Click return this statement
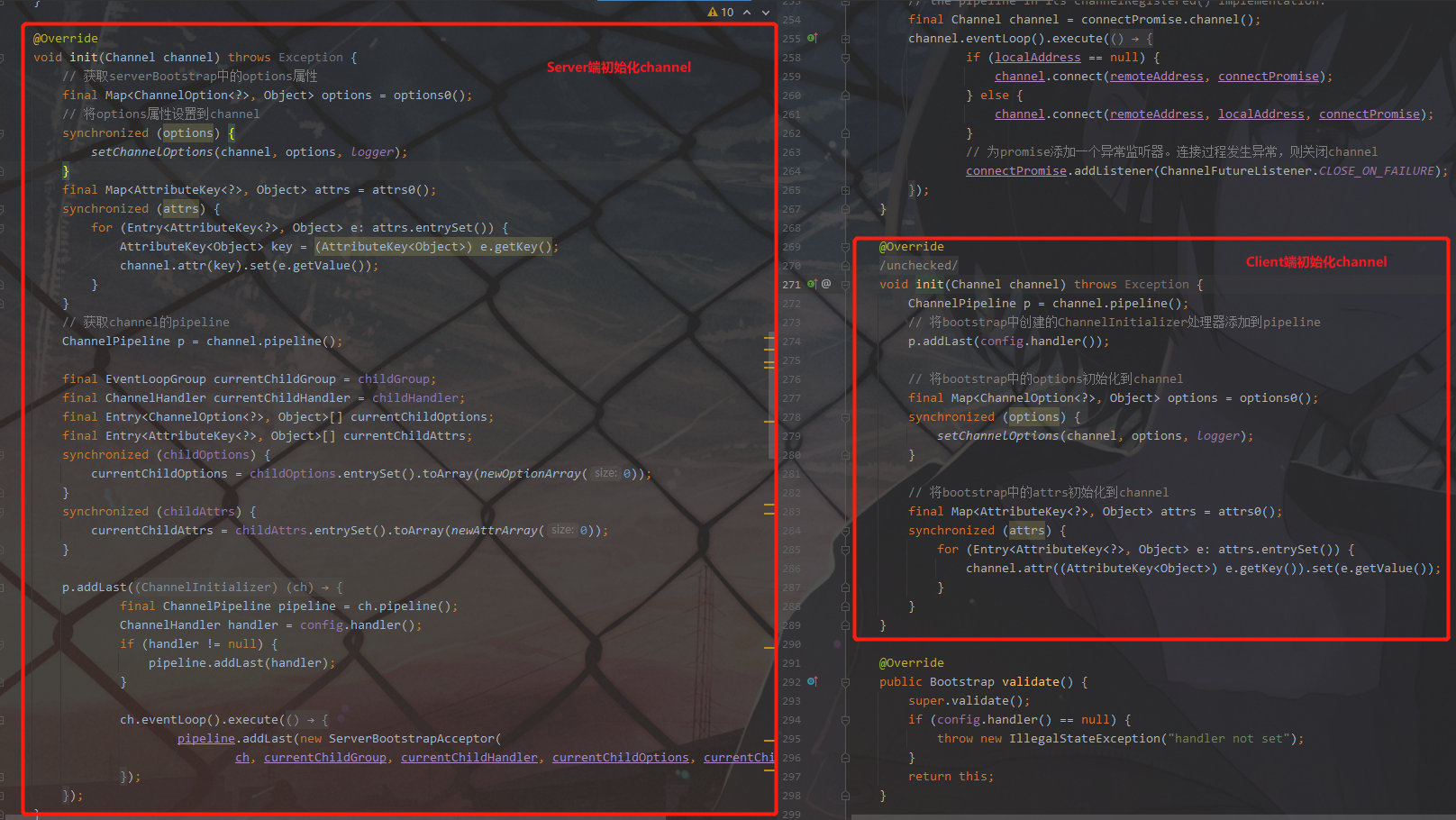 pyautogui.click(x=951, y=776)
